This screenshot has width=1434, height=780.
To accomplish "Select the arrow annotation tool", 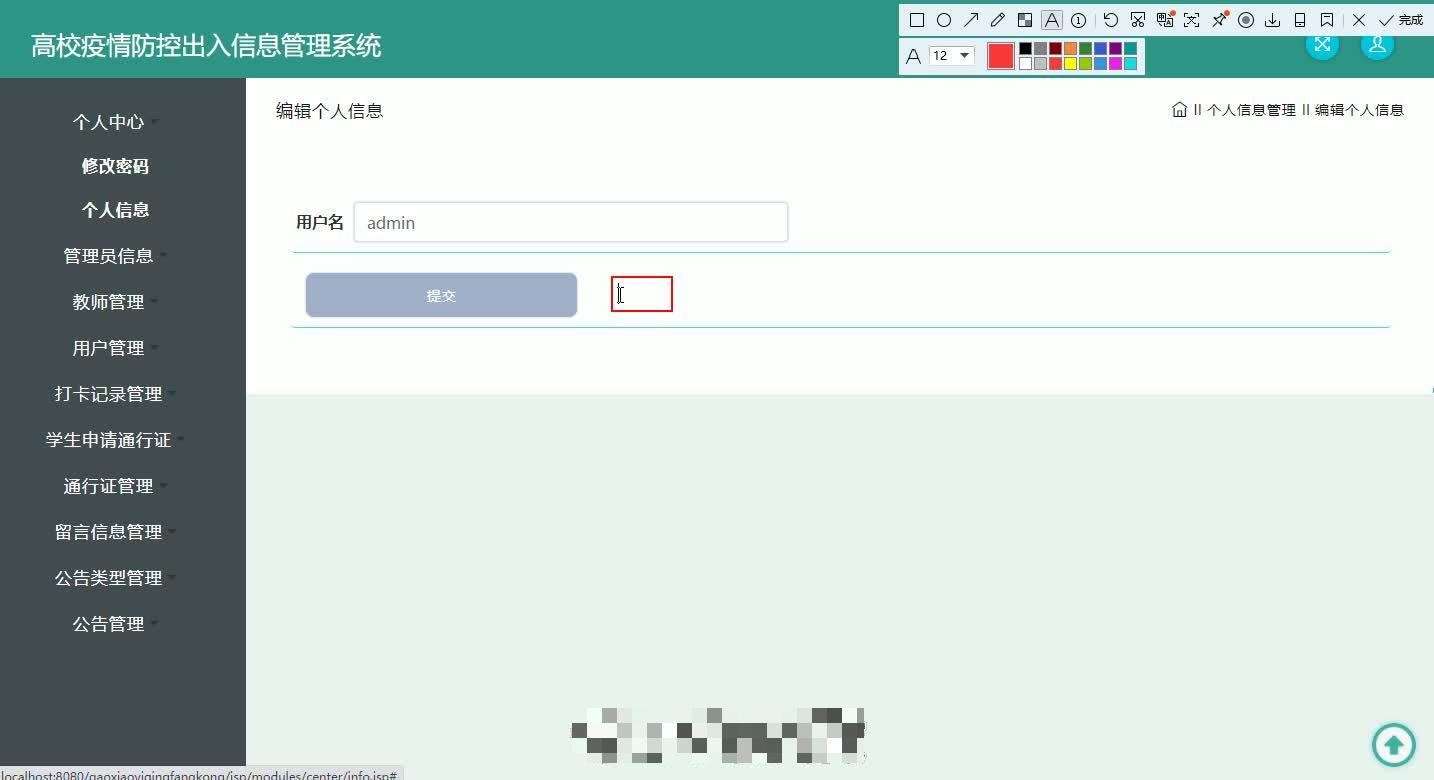I will (x=971, y=20).
